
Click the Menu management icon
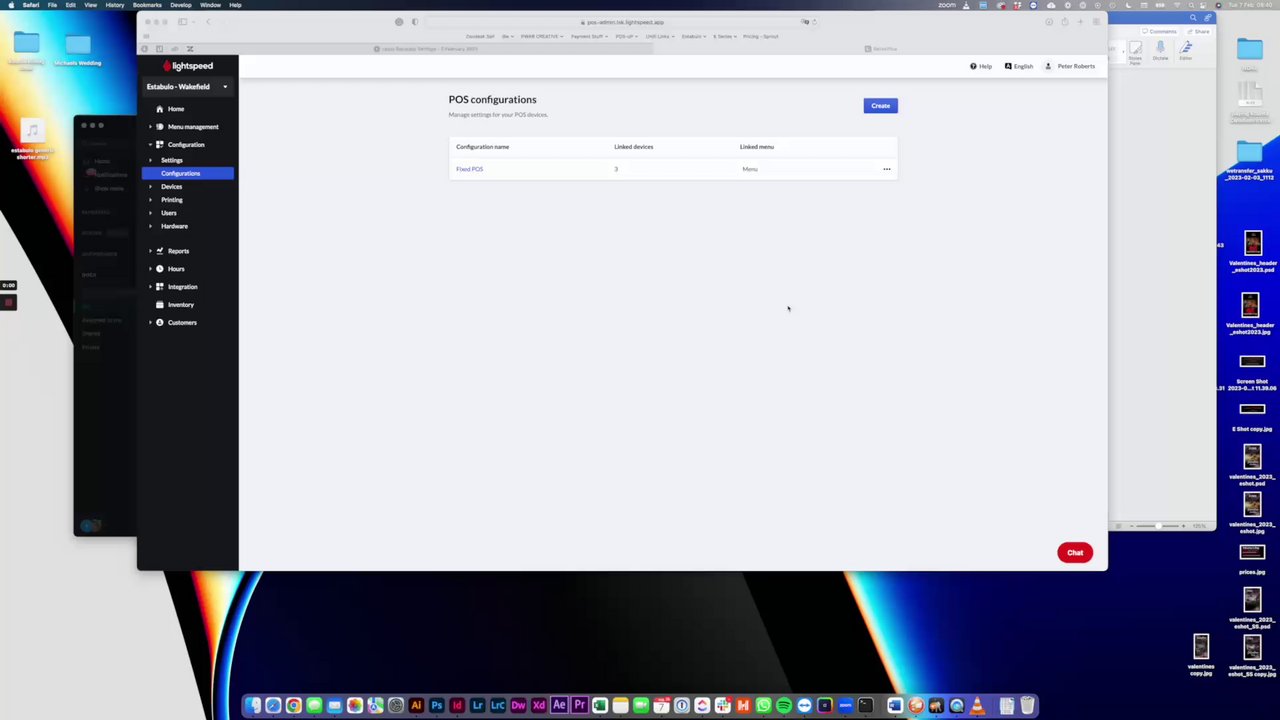pos(159,127)
